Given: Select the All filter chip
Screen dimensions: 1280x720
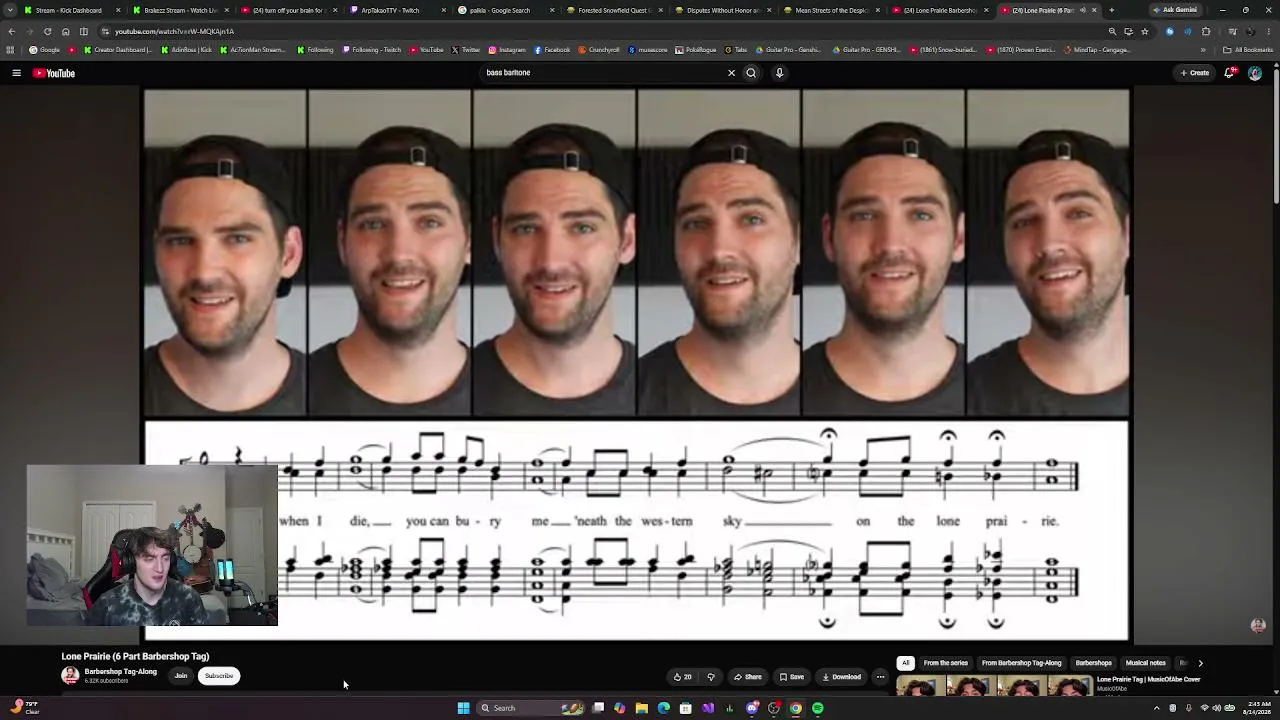Looking at the screenshot, I should (x=905, y=663).
